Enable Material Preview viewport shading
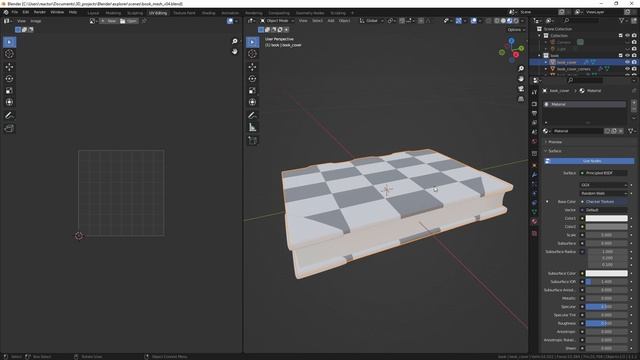This screenshot has height=360, width=640. point(509,21)
